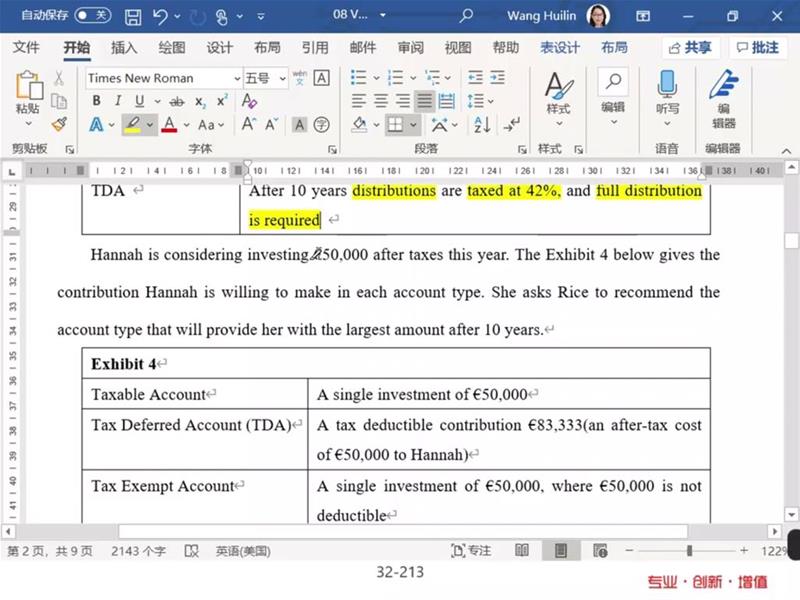Expand the font color dropdown arrow
Viewport: 800px width, 600px height.
click(x=187, y=125)
